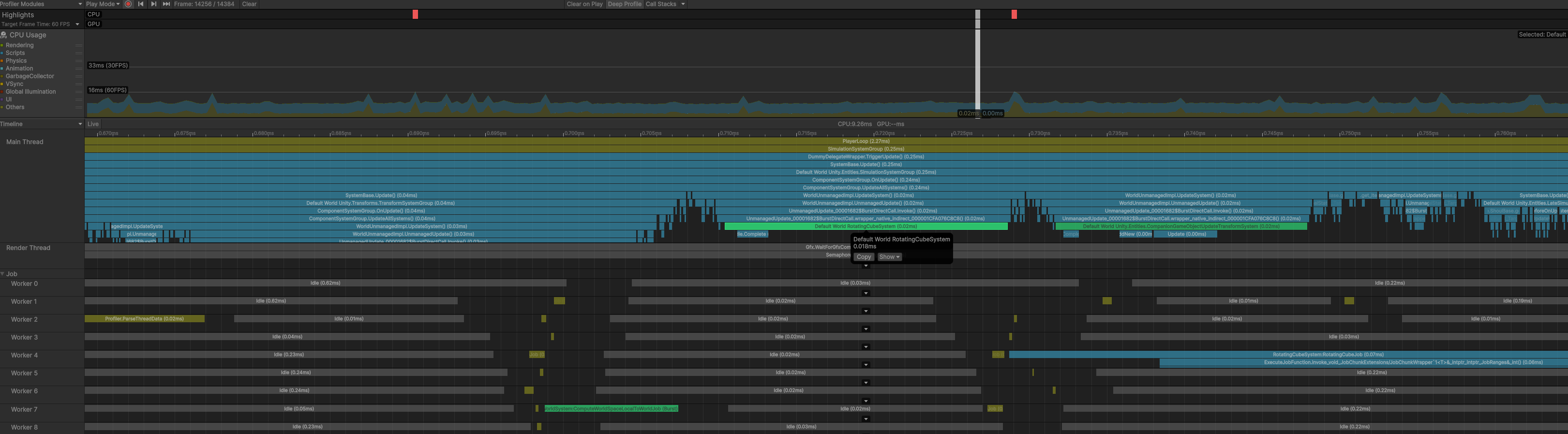Click the Worker 7 thread label

[x=24, y=409]
